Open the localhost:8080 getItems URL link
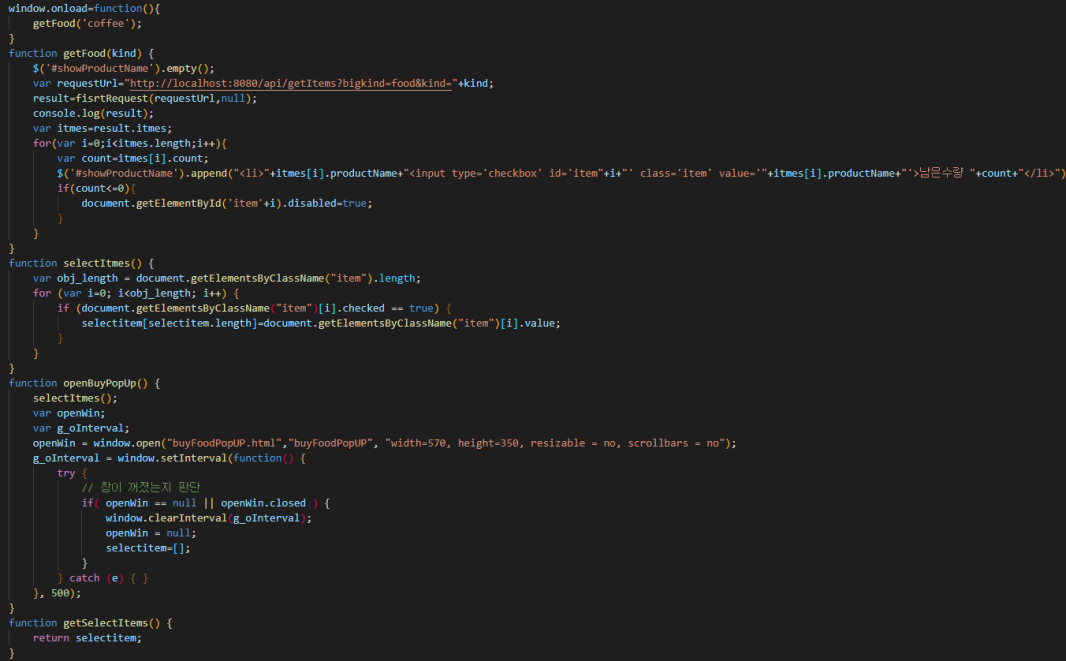This screenshot has width=1066, height=661. (290, 83)
